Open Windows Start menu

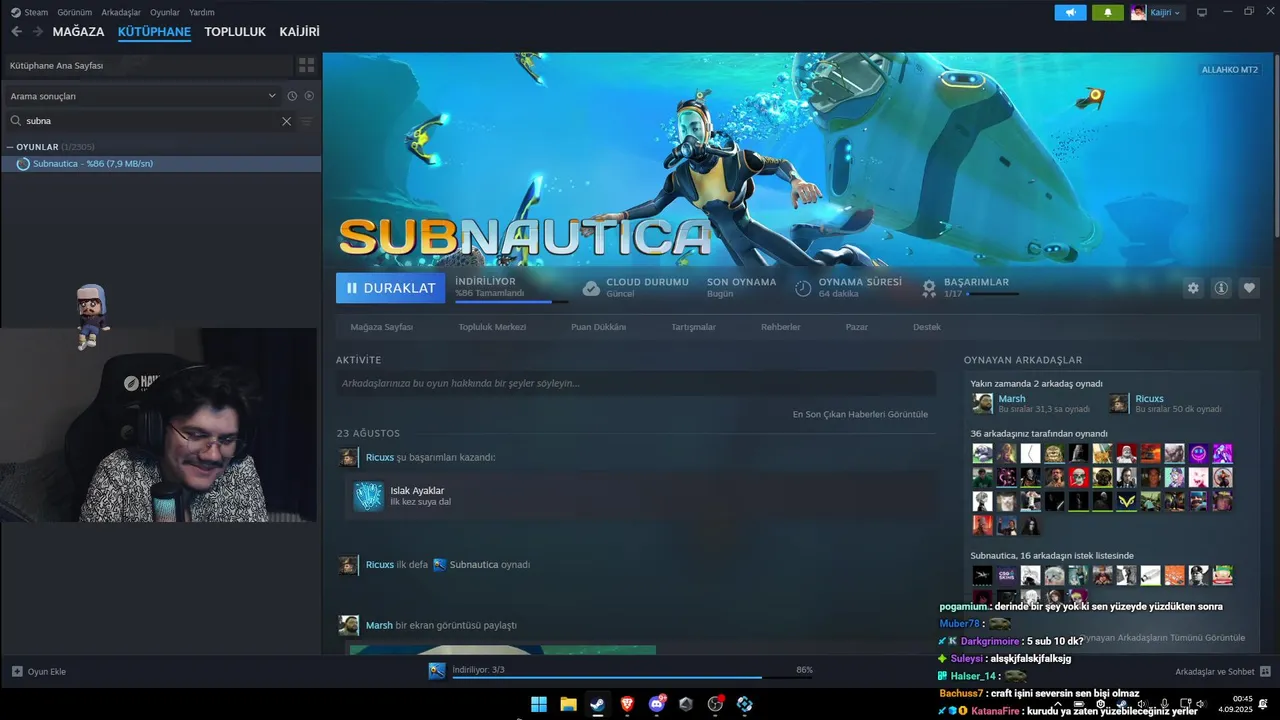point(539,704)
